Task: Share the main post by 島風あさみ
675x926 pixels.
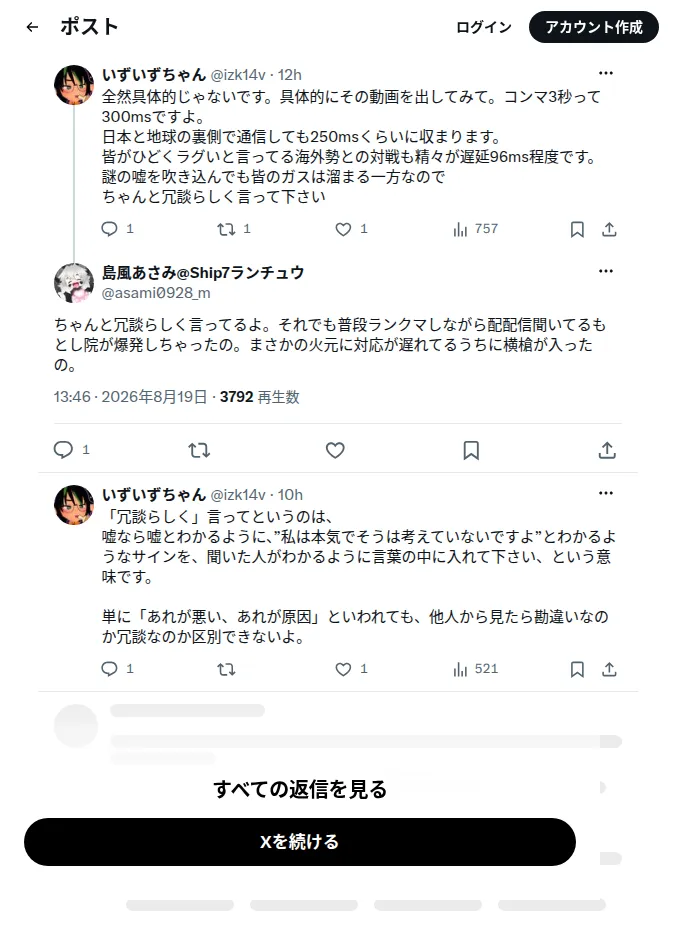Action: point(607,450)
